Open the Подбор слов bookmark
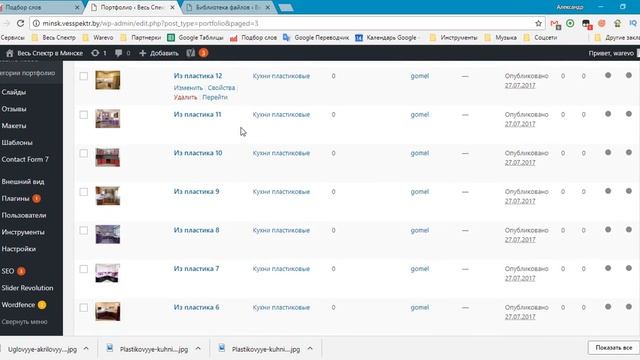 (x=253, y=38)
